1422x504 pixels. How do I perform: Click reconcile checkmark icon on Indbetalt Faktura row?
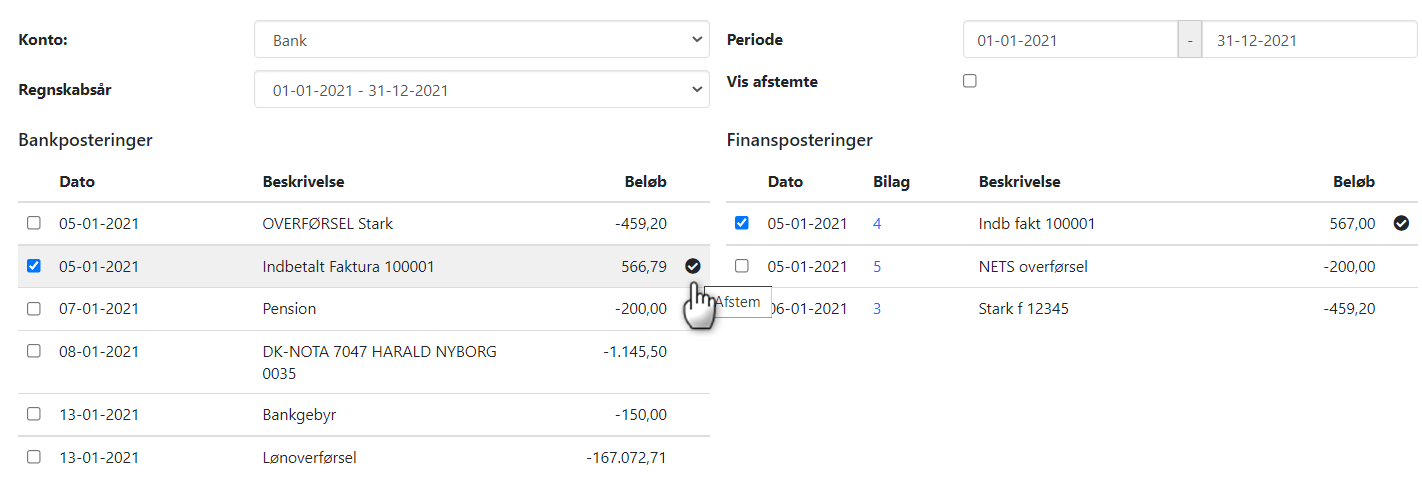point(693,266)
